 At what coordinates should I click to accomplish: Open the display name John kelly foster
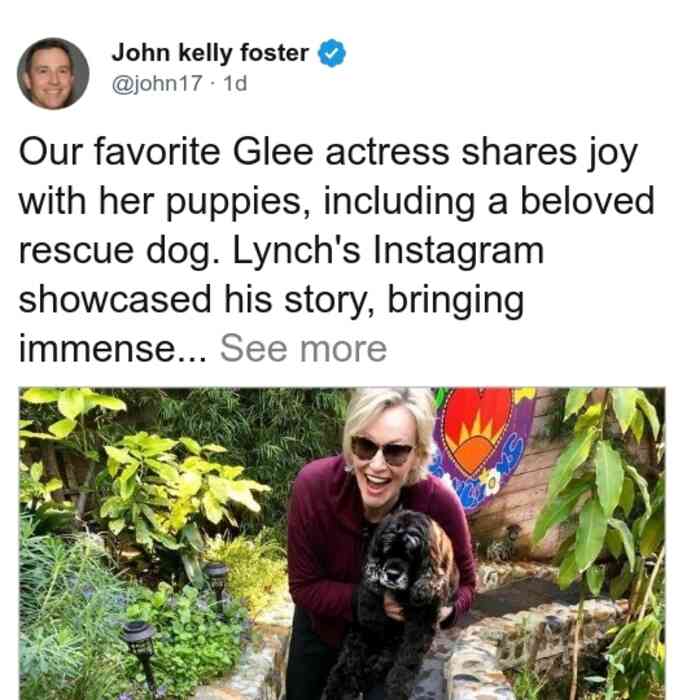click(x=210, y=53)
